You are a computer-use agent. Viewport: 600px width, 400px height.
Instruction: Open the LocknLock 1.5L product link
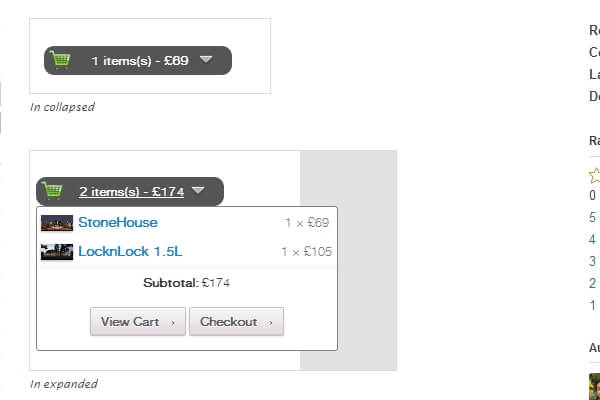click(x=130, y=252)
